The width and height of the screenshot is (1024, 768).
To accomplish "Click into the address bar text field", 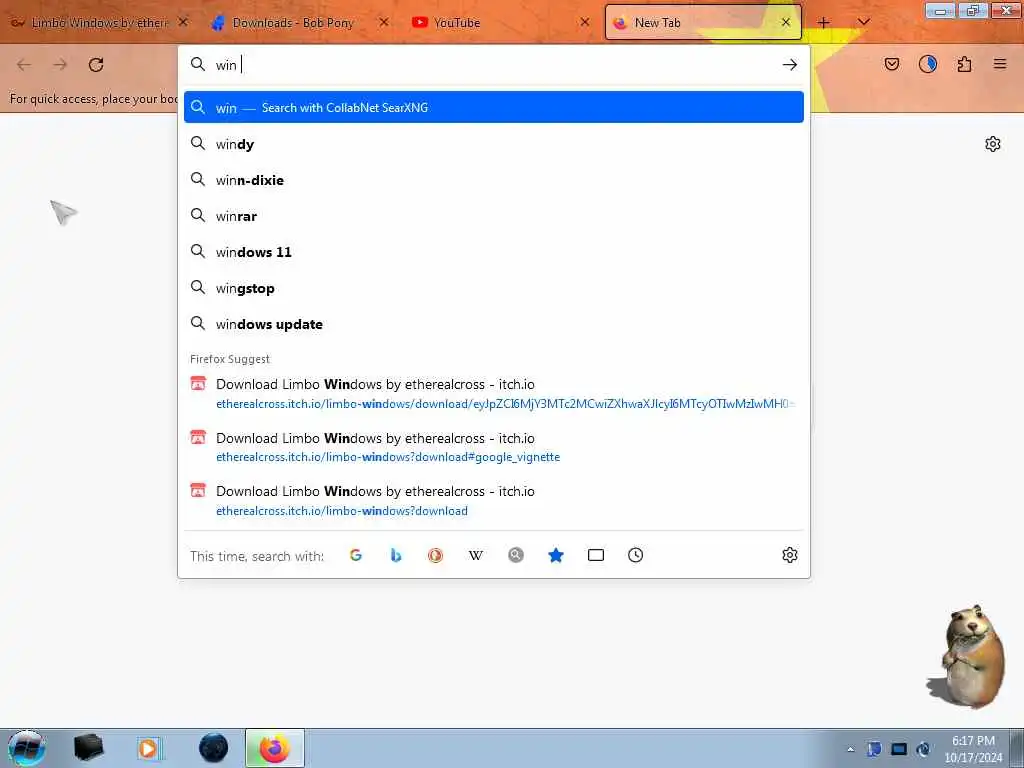I will click(x=496, y=65).
